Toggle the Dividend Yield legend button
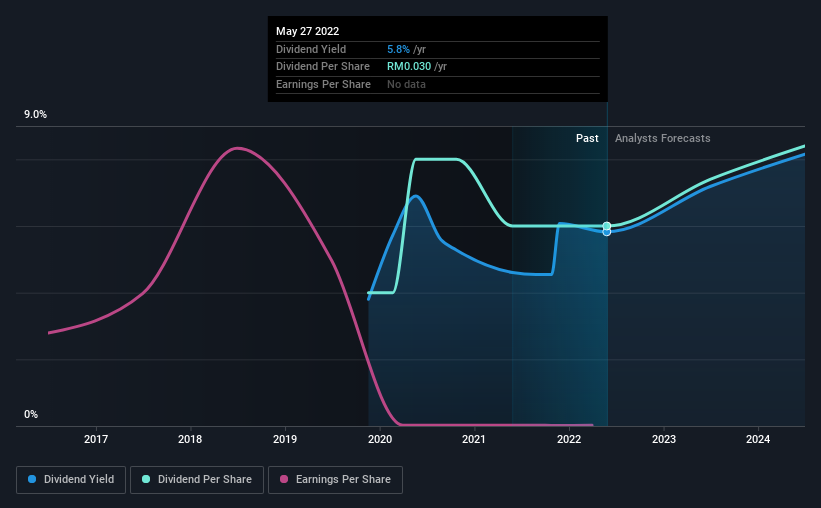The width and height of the screenshot is (821, 508). pyautogui.click(x=71, y=479)
